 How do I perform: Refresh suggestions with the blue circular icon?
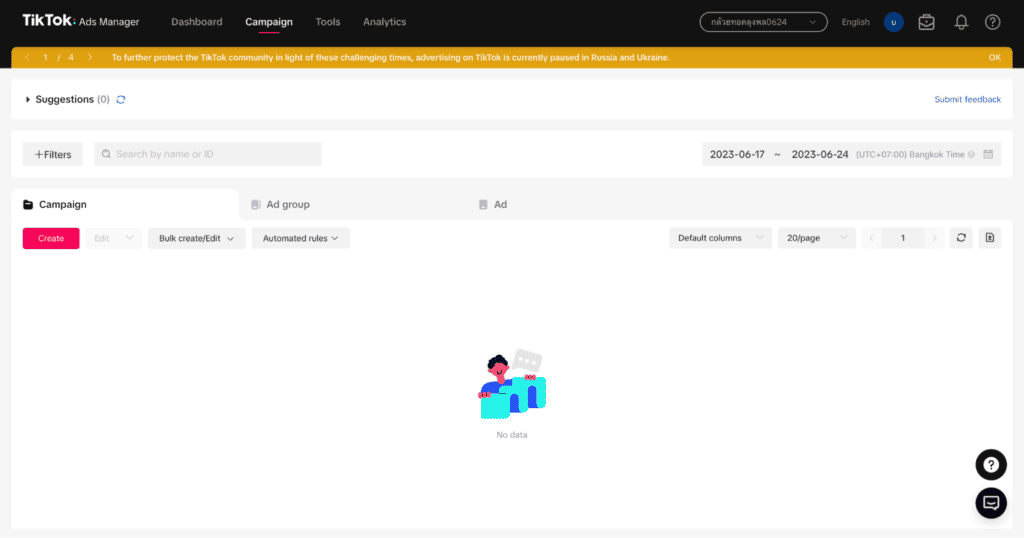tap(121, 100)
